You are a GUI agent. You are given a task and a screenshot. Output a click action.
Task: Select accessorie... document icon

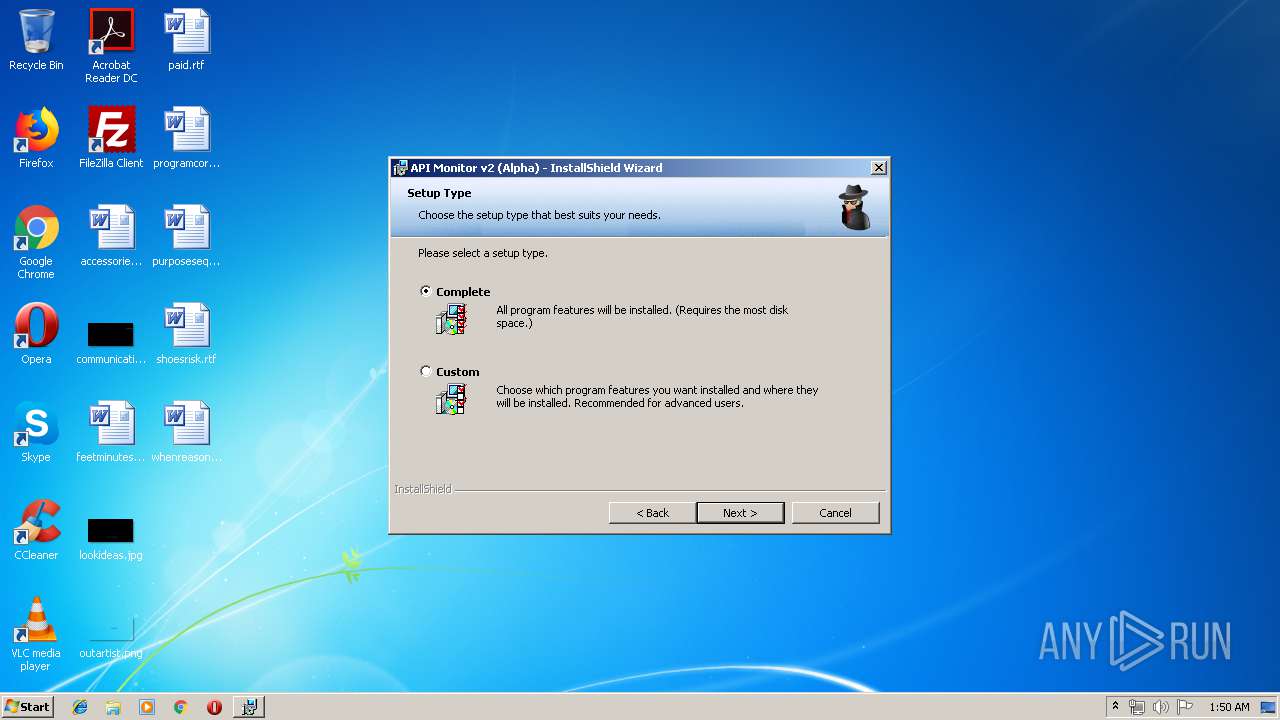[111, 236]
